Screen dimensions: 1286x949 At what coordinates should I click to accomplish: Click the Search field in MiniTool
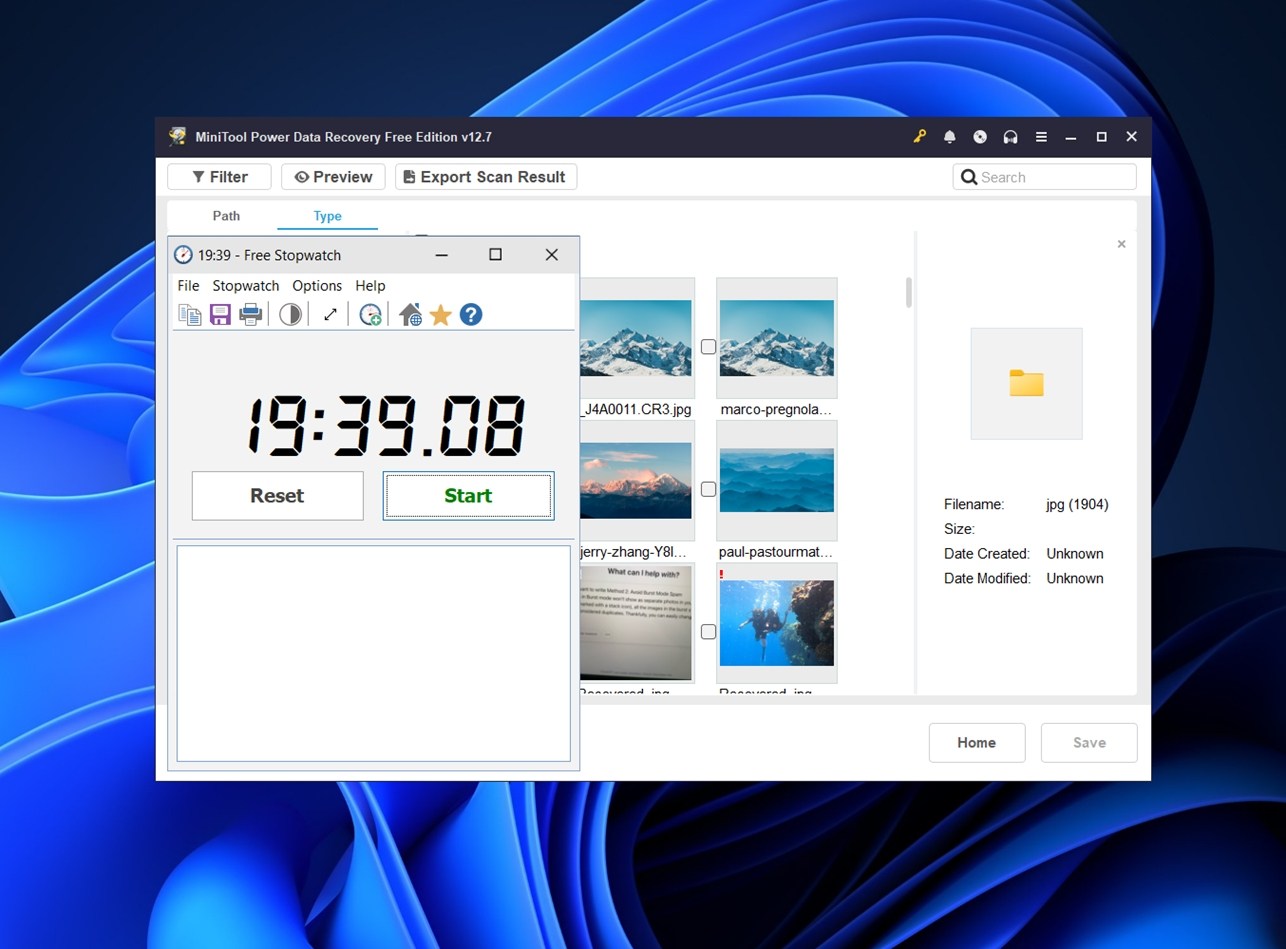pos(1044,176)
